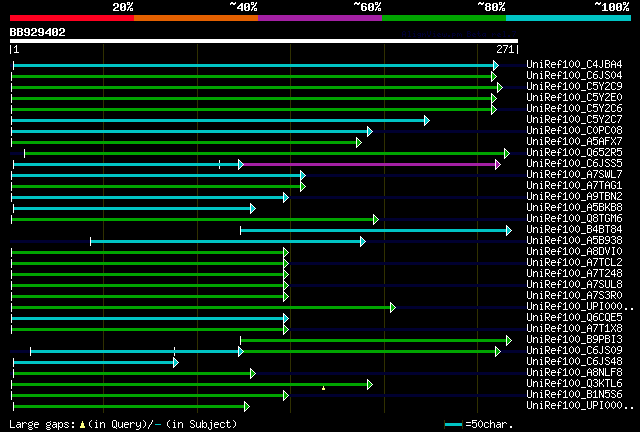
Task: Click the =50char. scale text
Action: 489,424
